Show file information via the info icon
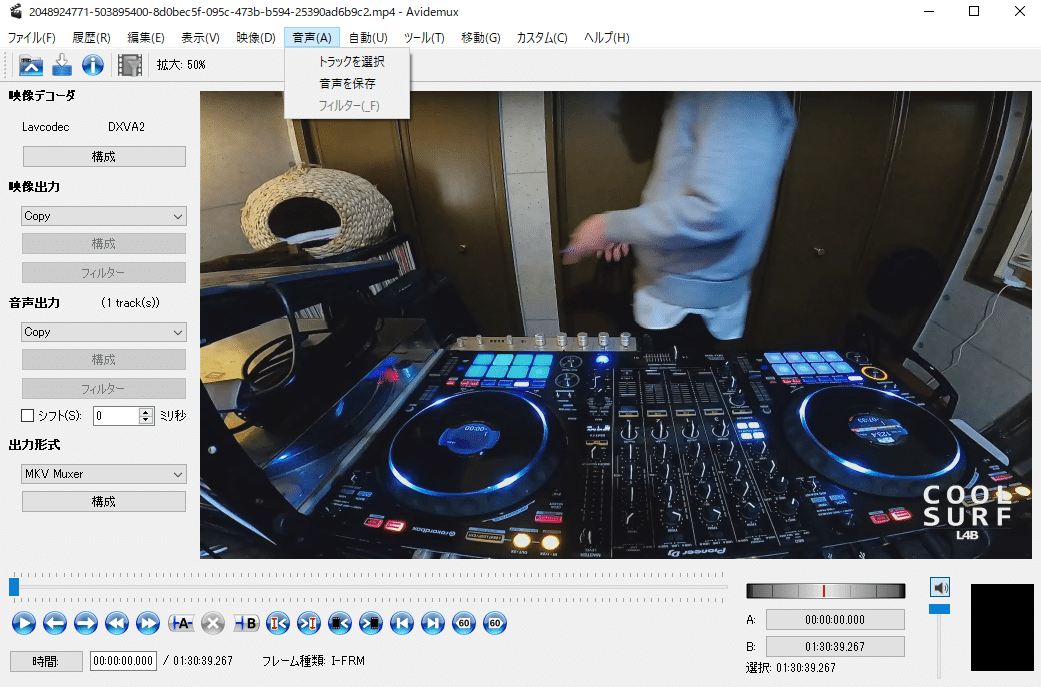1041x687 pixels. pyautogui.click(x=92, y=65)
